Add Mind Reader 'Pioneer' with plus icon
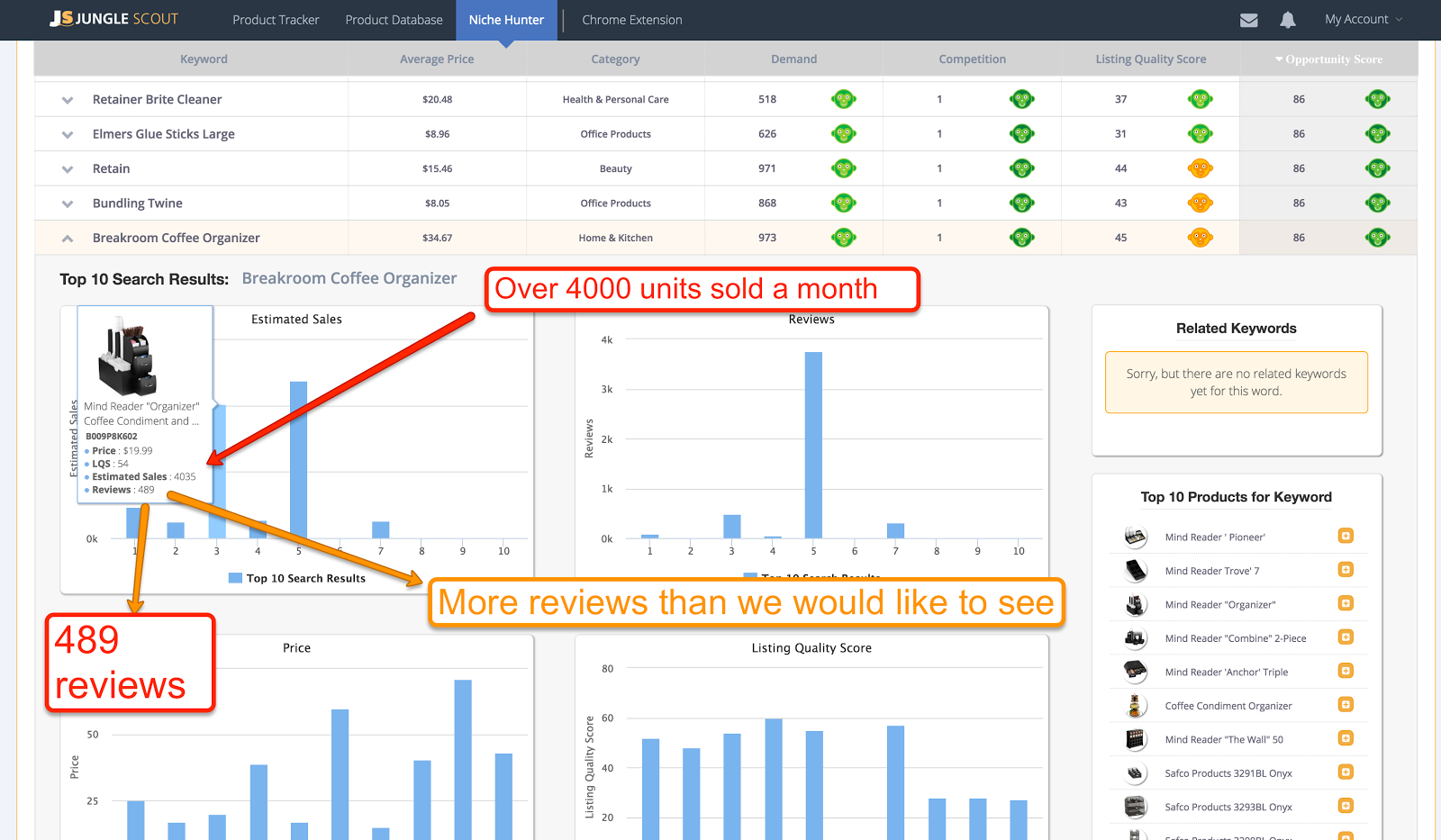This screenshot has width=1441, height=840. click(1346, 536)
